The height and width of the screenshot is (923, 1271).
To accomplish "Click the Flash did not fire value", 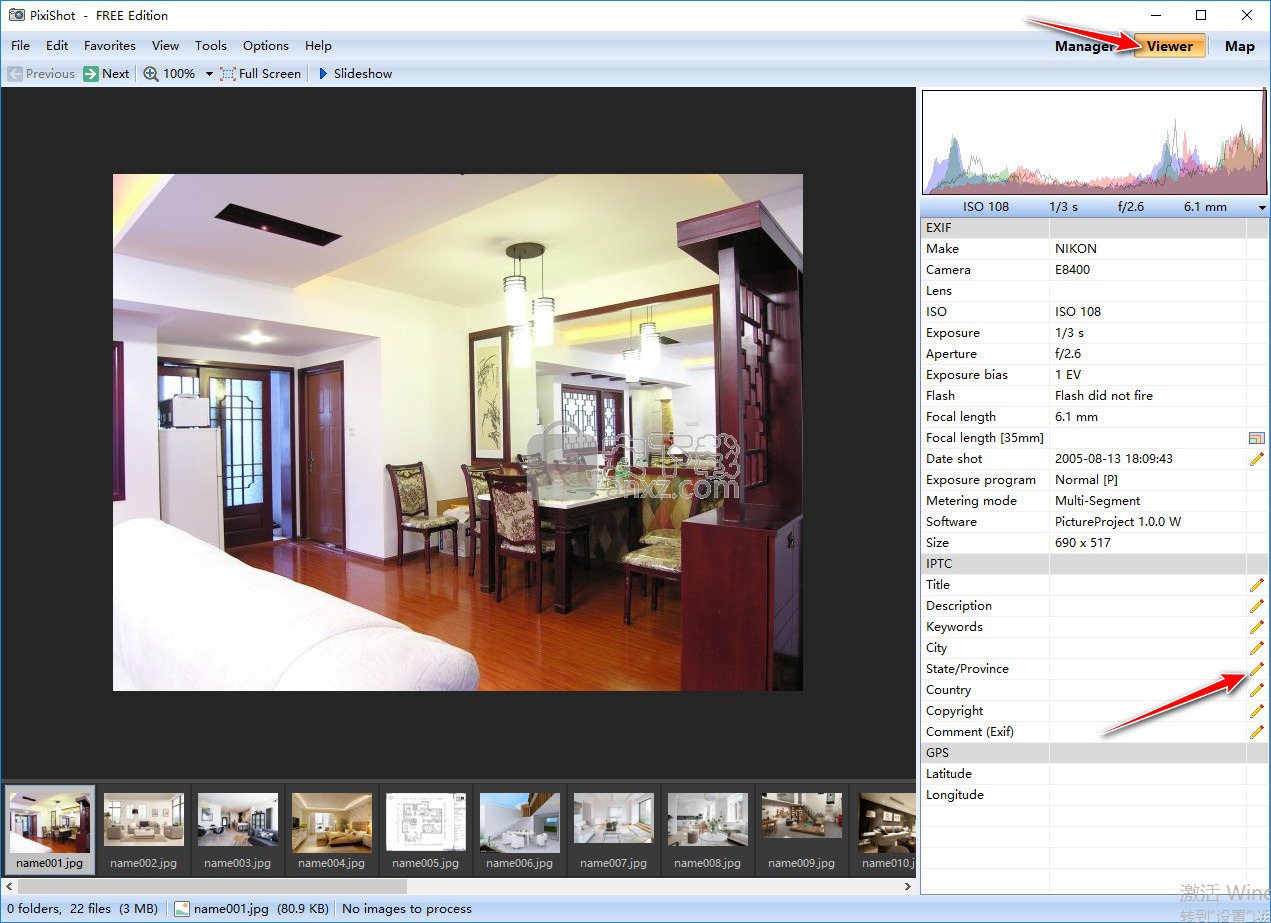I will click(x=1104, y=396).
